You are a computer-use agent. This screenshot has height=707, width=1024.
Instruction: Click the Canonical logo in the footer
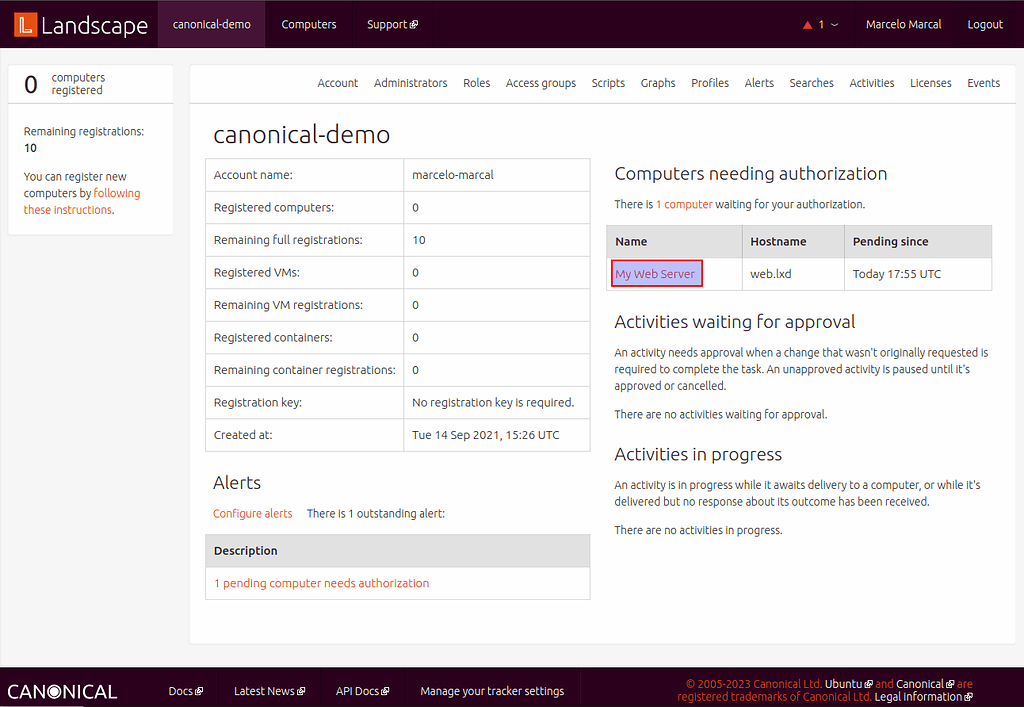pos(62,690)
